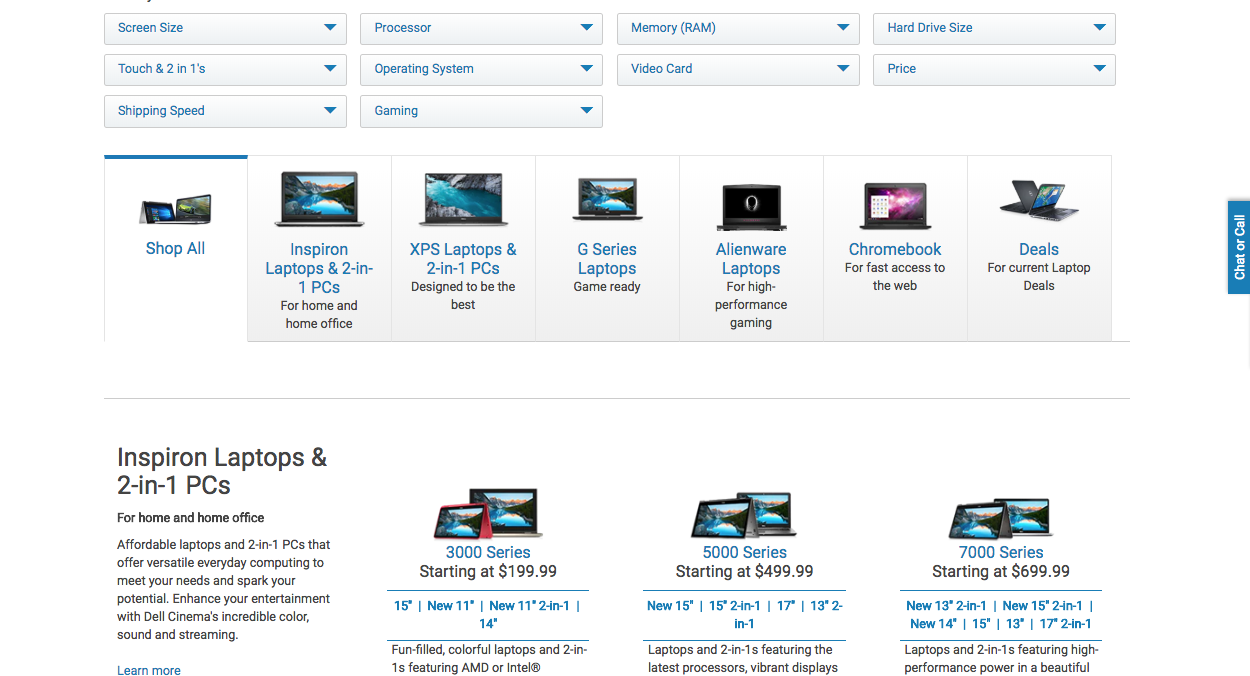Click the 3000 Series product image
This screenshot has height=676, width=1250.
[488, 514]
